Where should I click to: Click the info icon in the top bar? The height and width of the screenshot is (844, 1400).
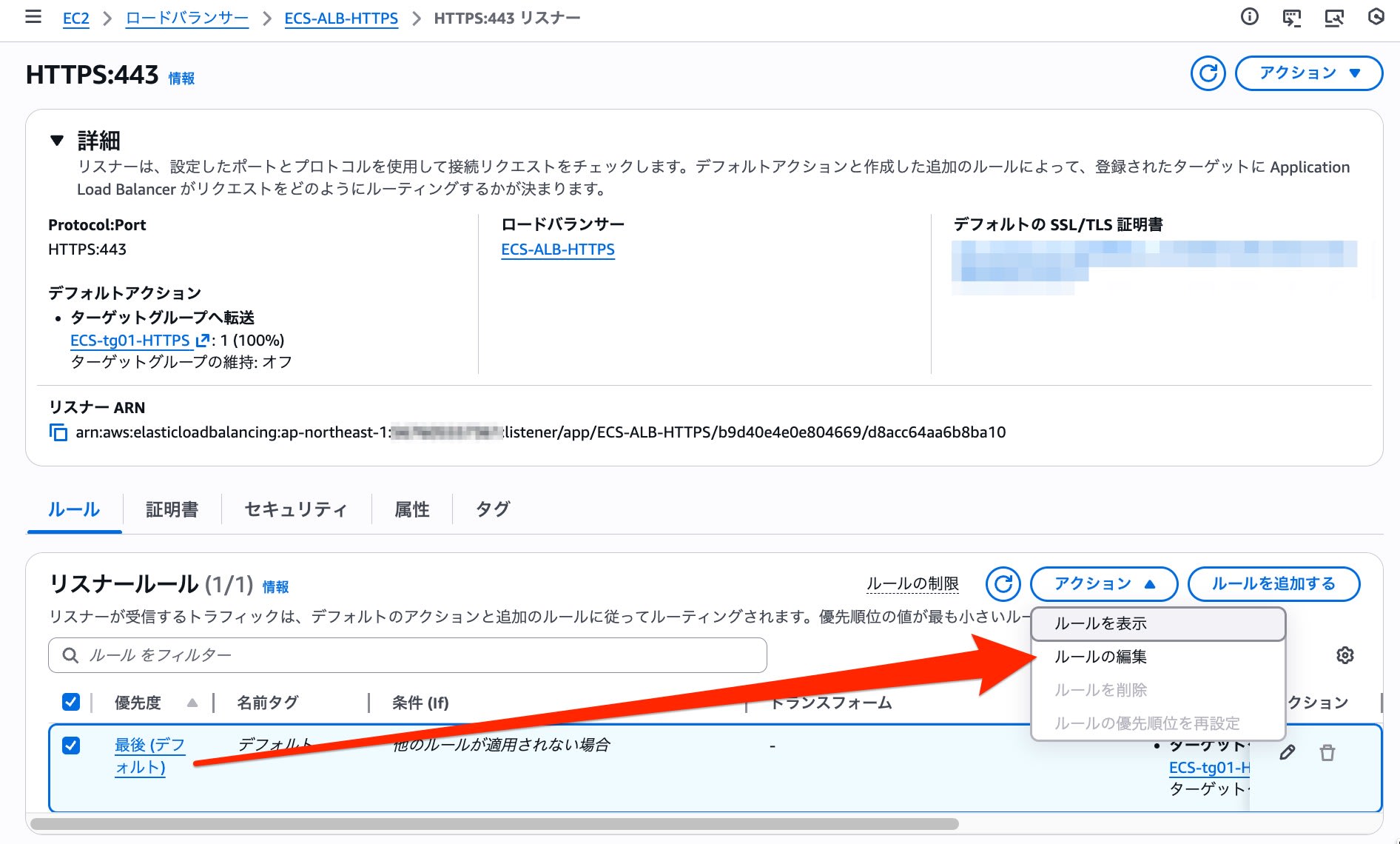1249,18
